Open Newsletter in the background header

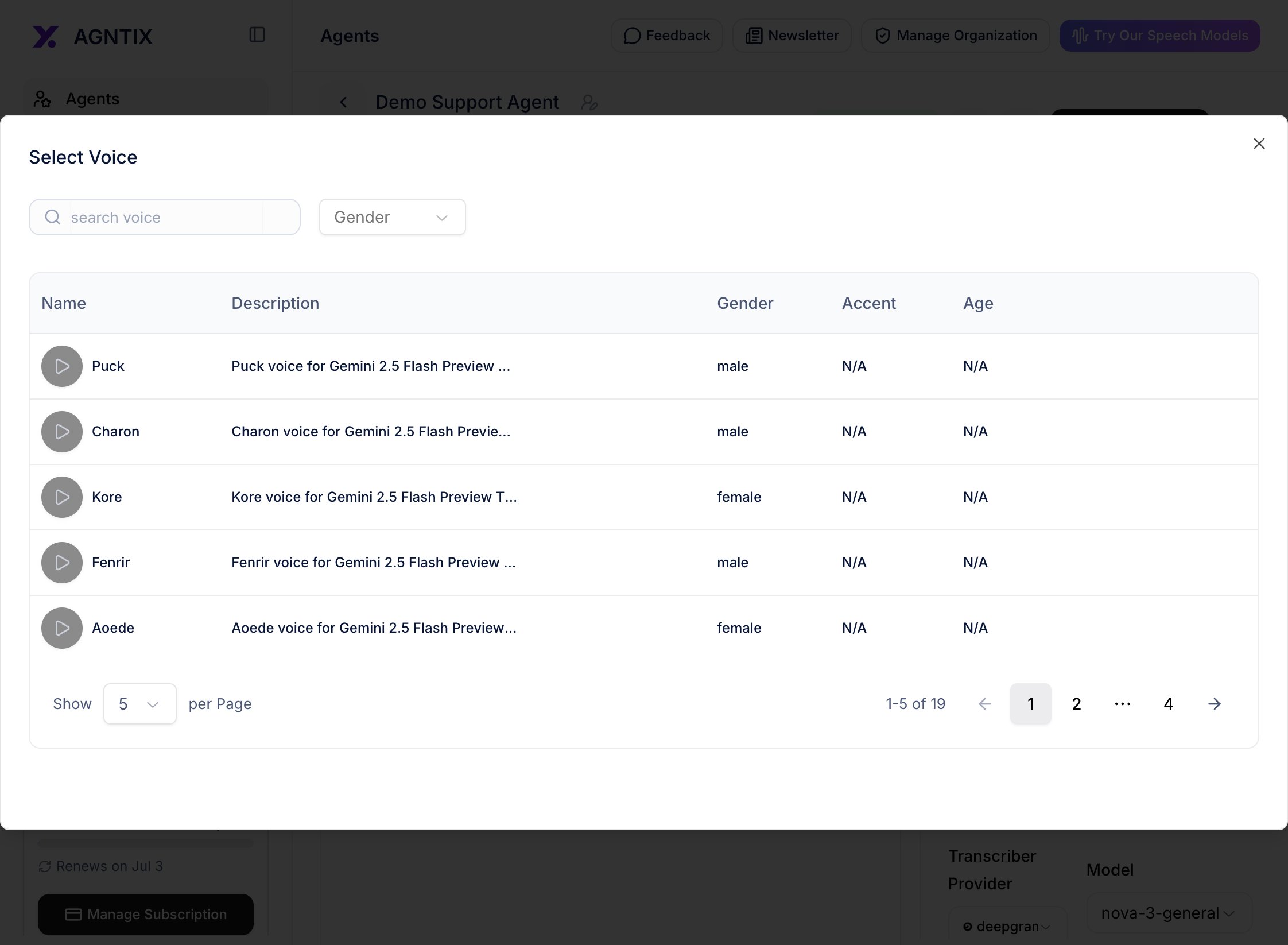(792, 36)
